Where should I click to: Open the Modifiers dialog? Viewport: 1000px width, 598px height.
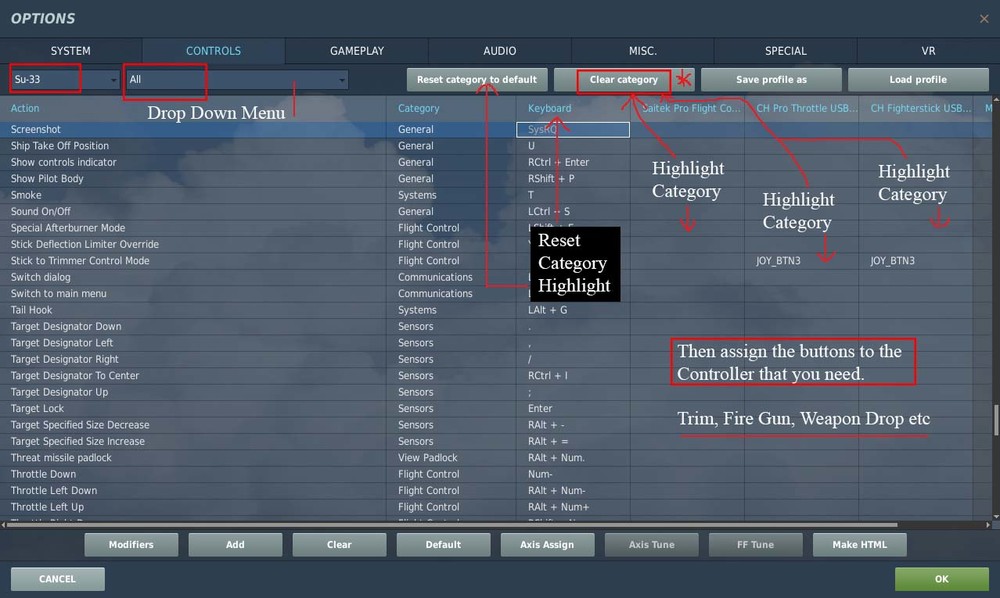click(x=131, y=545)
